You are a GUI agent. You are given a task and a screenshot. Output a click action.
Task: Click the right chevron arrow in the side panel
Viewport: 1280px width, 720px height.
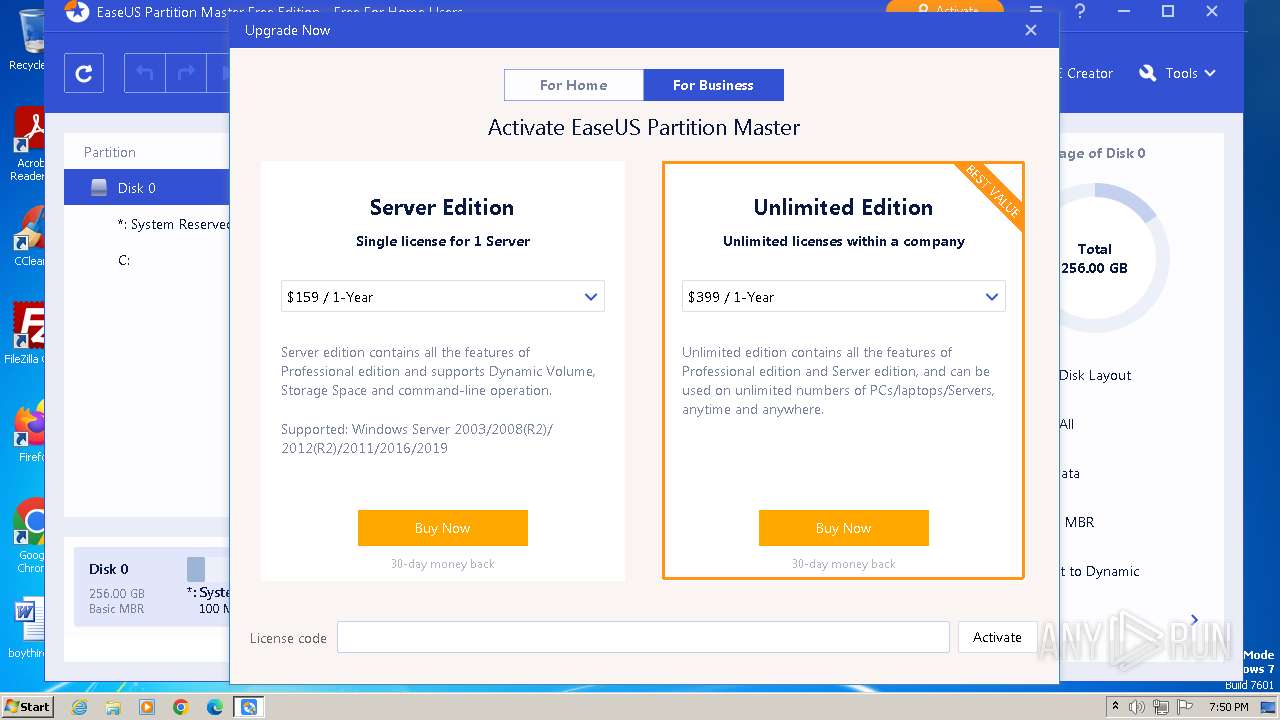coord(1194,620)
